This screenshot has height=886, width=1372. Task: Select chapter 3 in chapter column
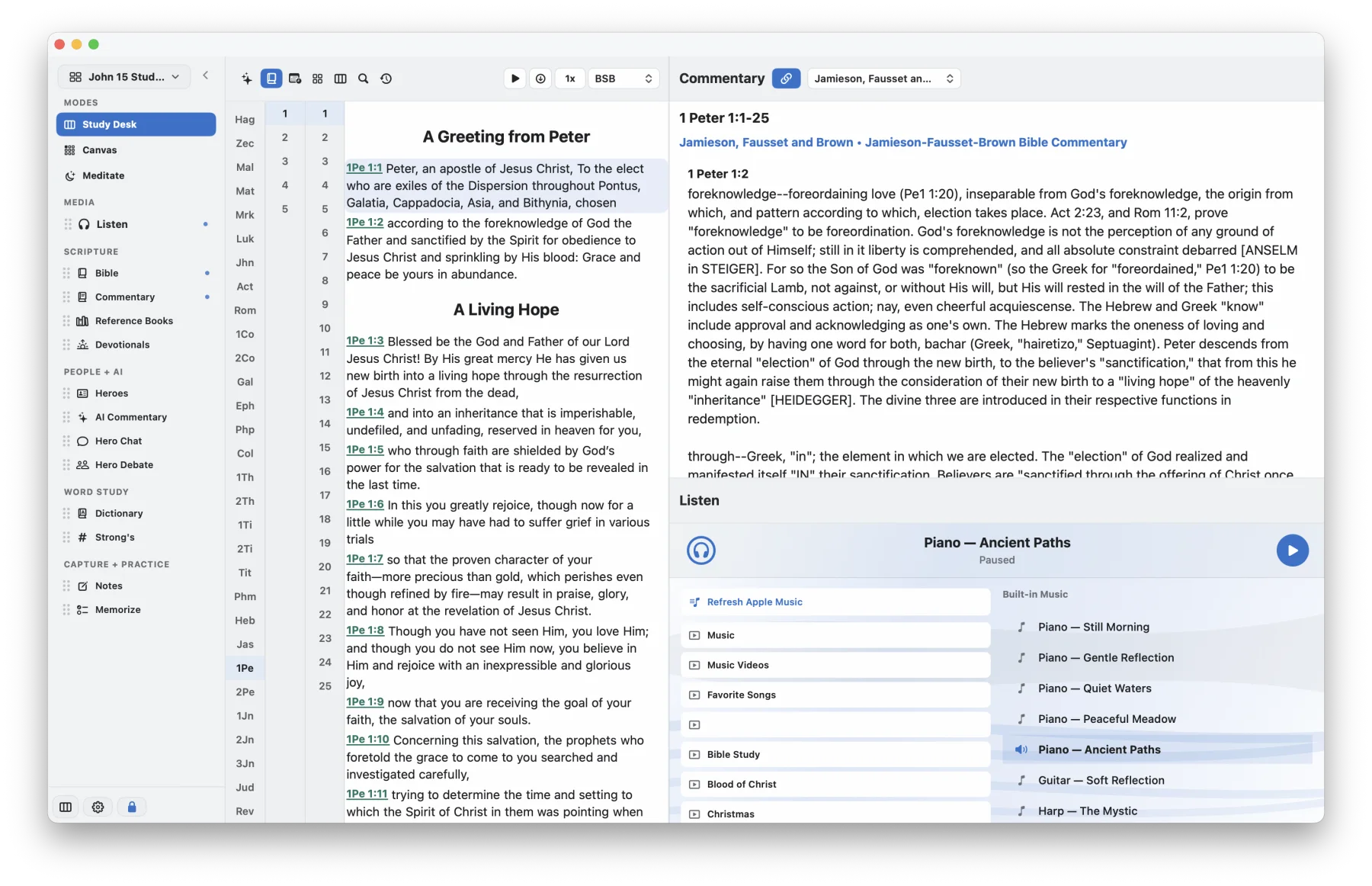tap(285, 161)
